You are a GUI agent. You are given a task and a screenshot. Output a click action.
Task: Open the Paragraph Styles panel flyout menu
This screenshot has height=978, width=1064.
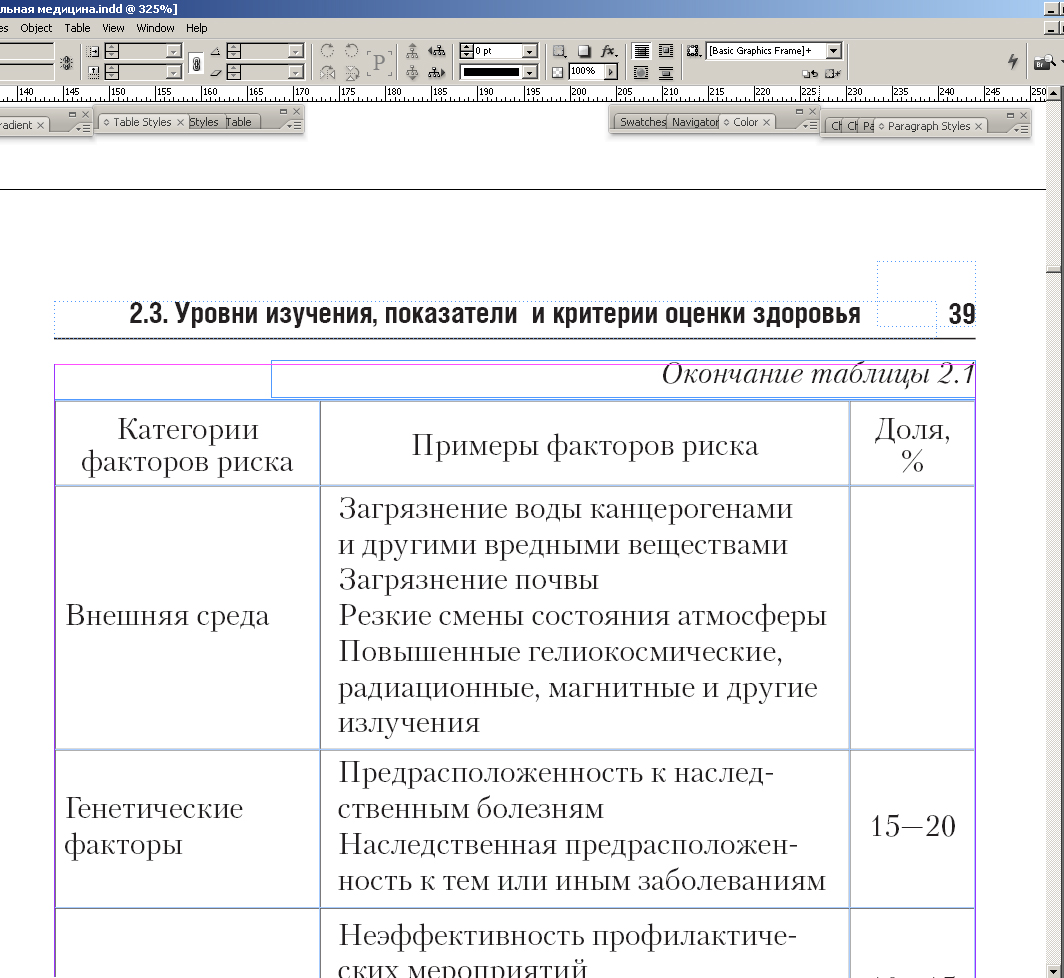pos(1021,130)
